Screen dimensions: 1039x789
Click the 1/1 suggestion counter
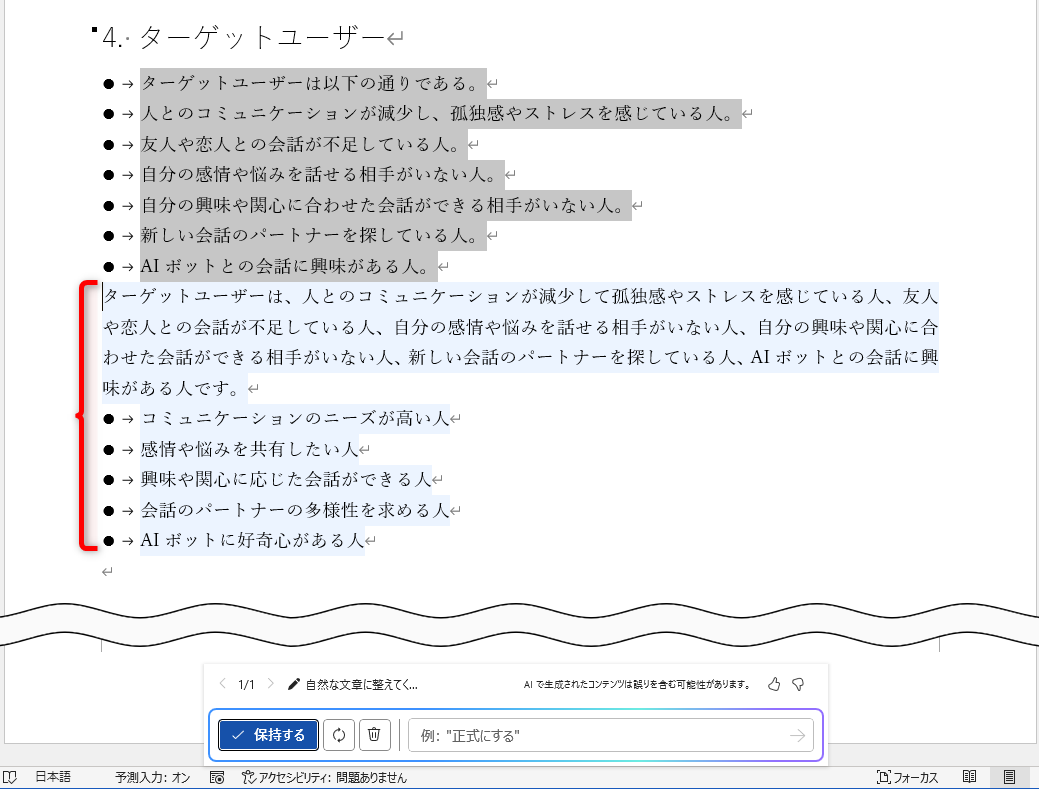coord(245,684)
